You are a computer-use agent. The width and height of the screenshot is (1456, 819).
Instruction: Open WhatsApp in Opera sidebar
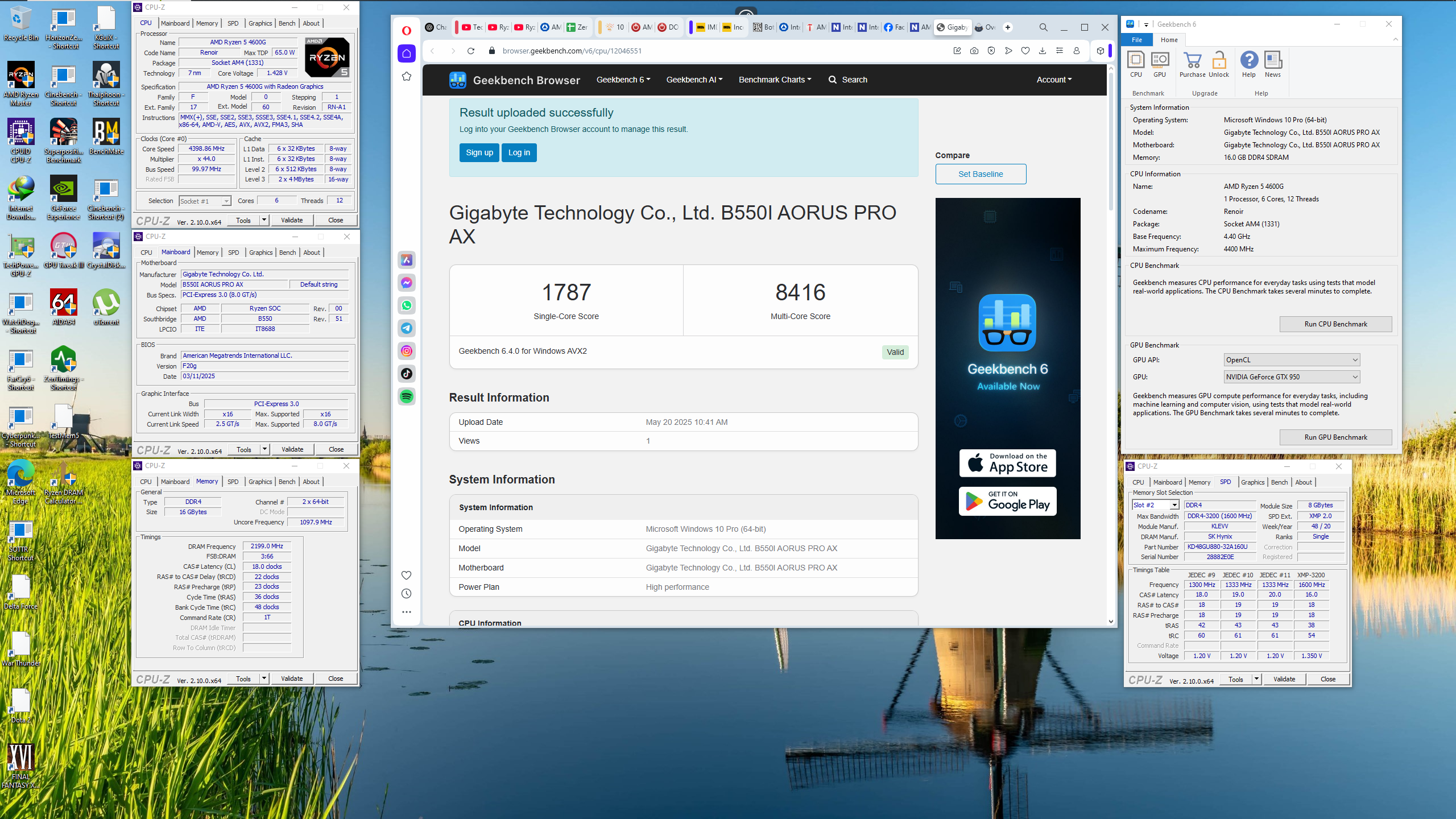406,305
